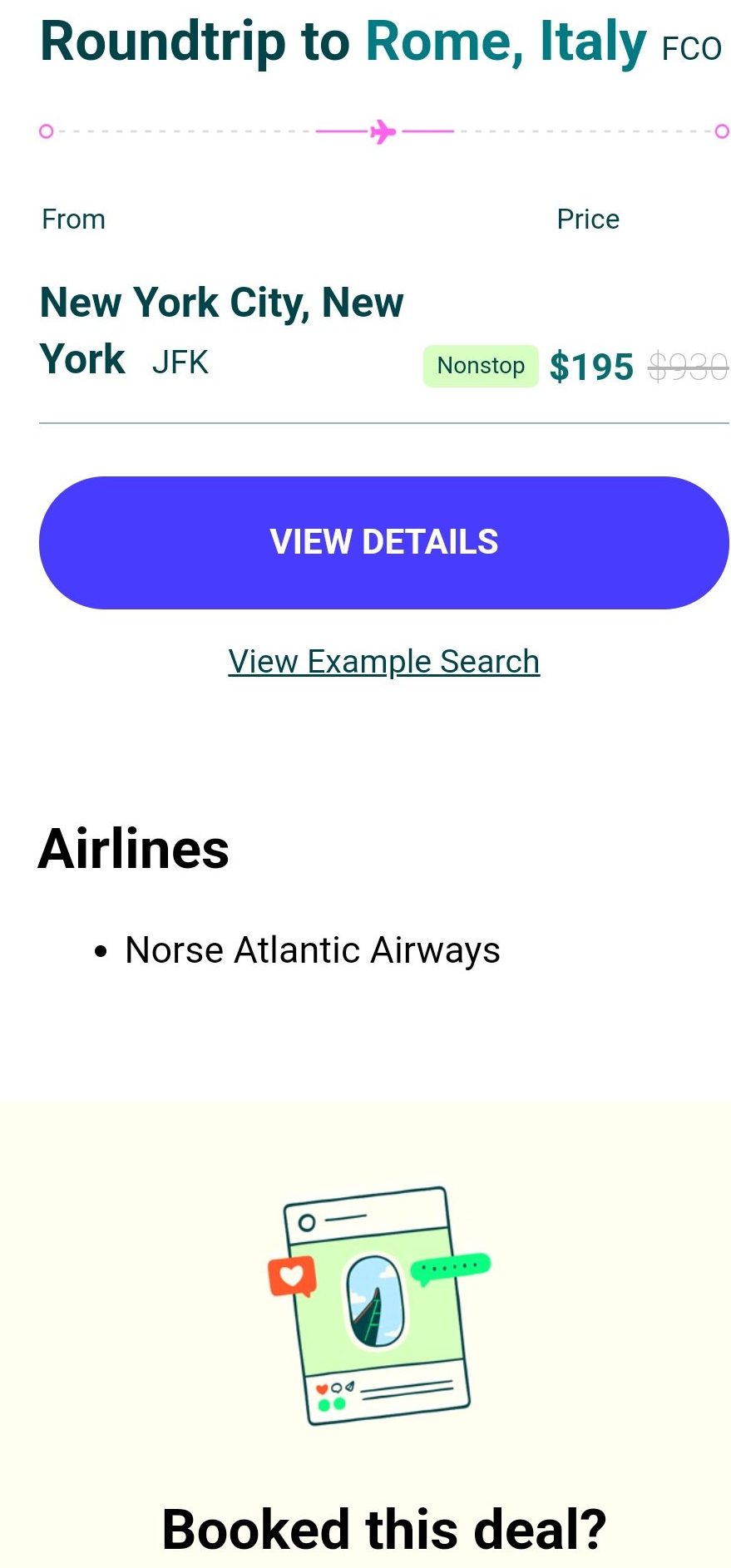Select Norse Atlantic Airways in airlines list
Screen dimensions: 731x1568
click(312, 950)
